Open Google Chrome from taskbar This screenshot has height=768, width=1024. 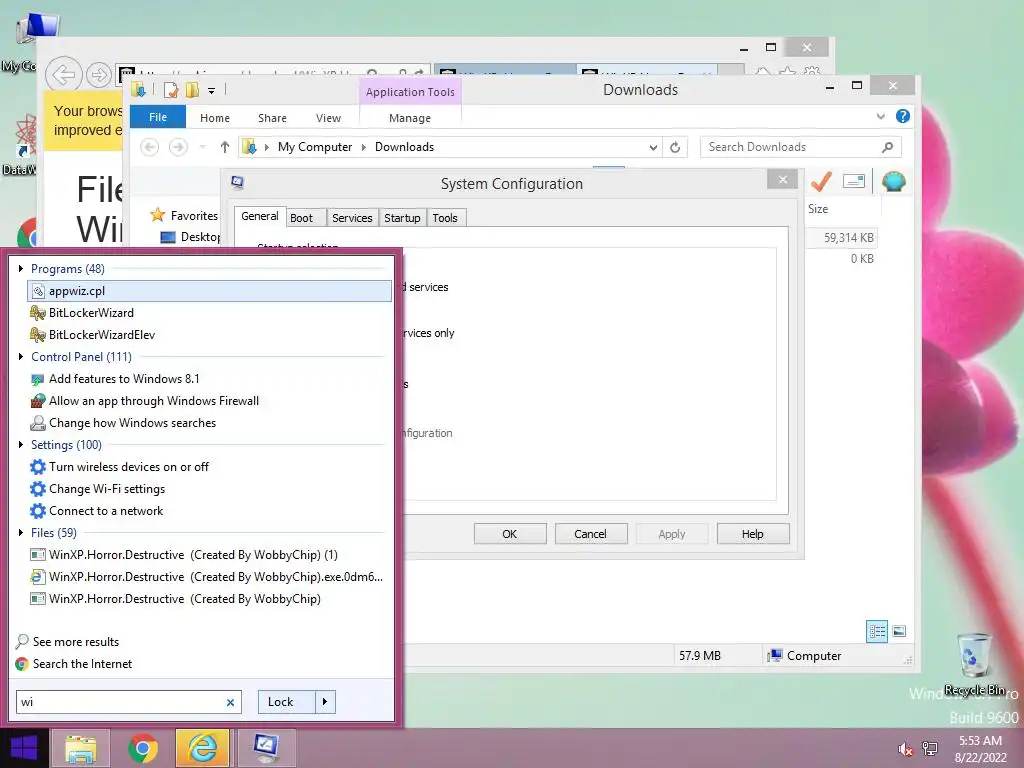point(142,748)
